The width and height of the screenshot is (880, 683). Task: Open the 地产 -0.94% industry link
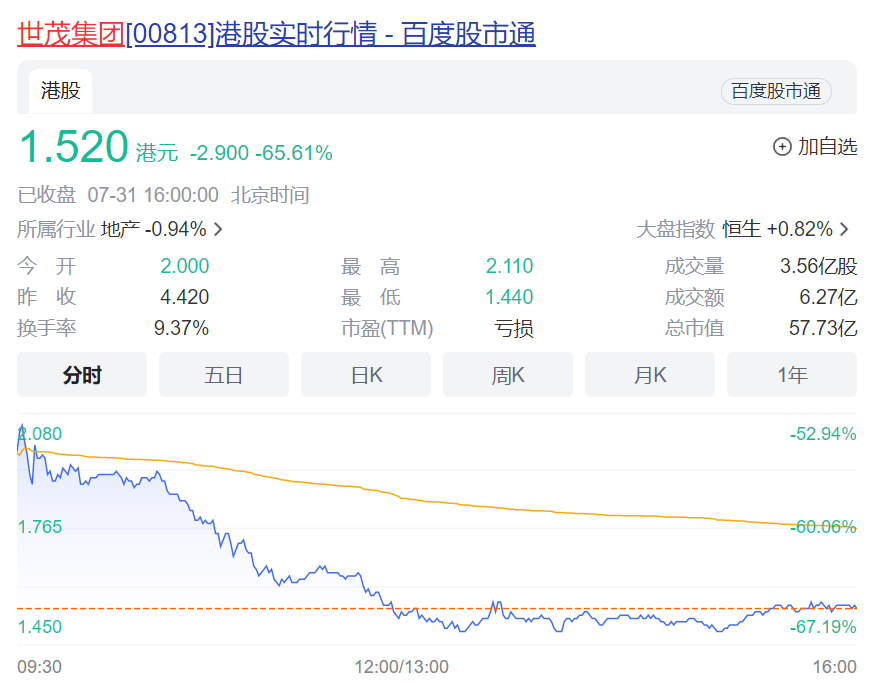point(154,229)
